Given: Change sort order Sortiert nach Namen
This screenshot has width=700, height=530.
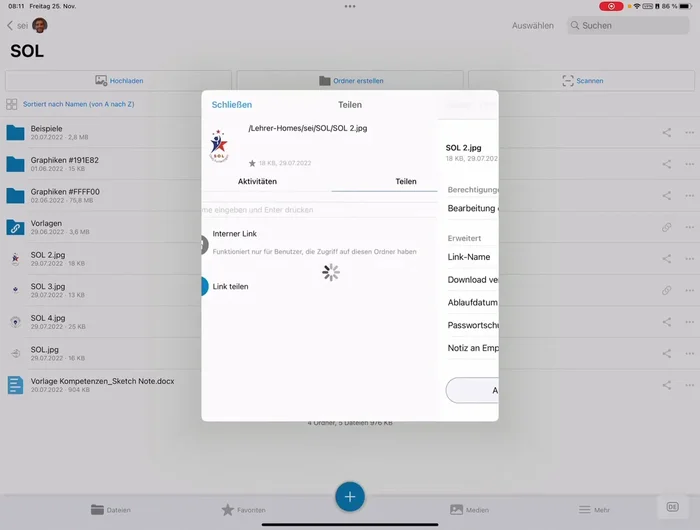Looking at the screenshot, I should pos(78,104).
